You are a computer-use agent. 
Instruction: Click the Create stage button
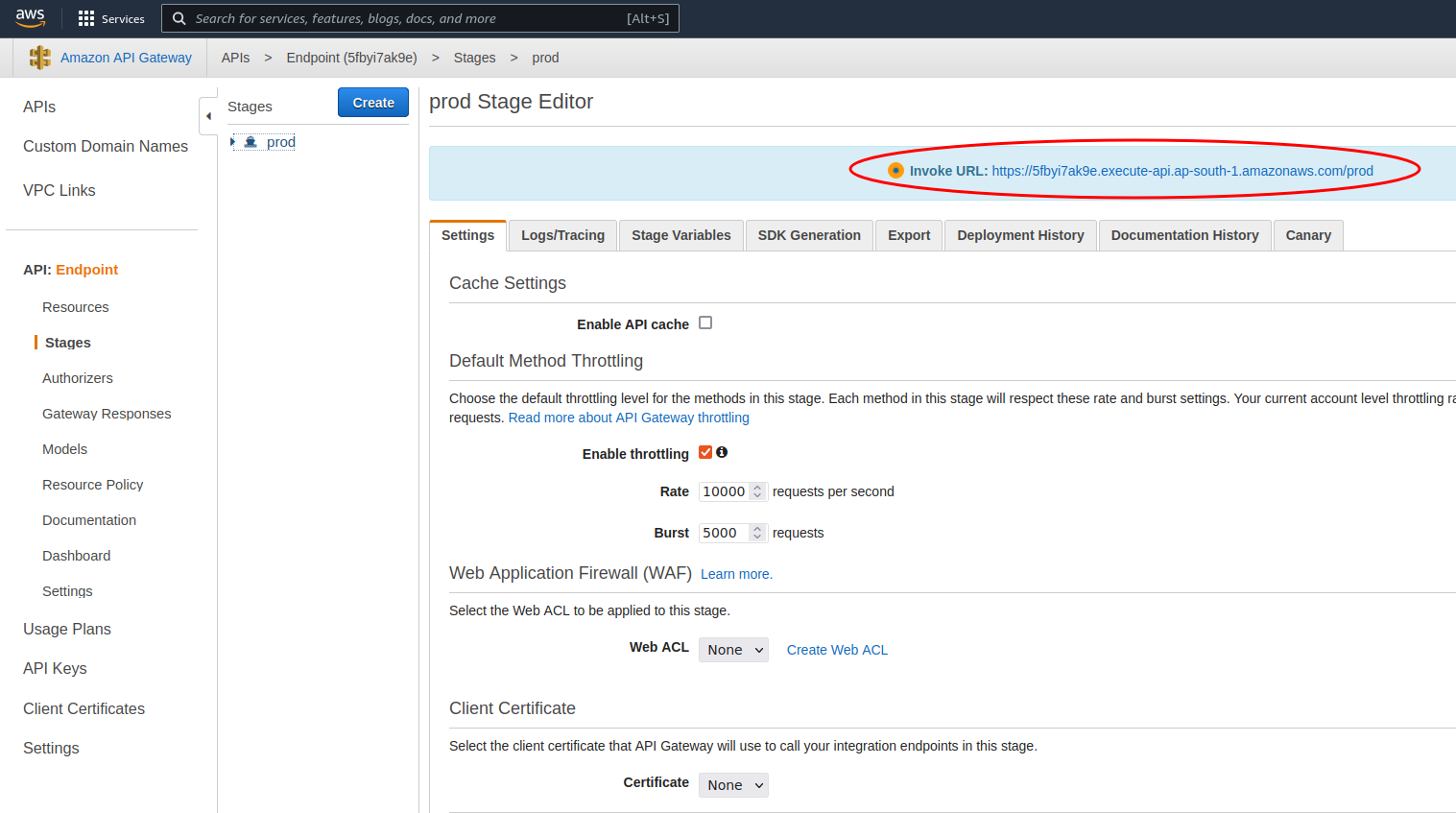(x=373, y=103)
